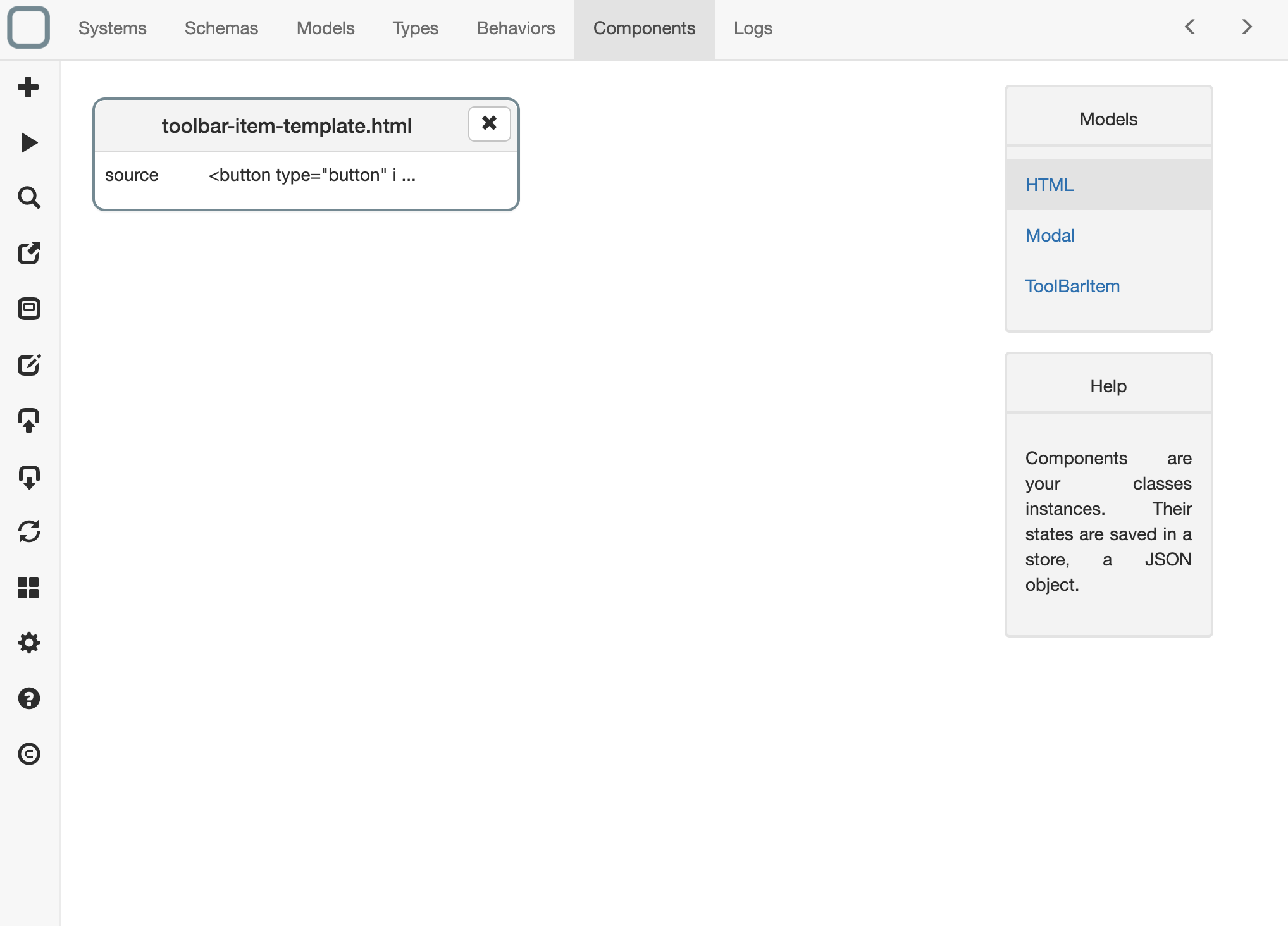Viewport: 1288px width, 926px height.
Task: Switch to the Systems tab
Action: (113, 28)
